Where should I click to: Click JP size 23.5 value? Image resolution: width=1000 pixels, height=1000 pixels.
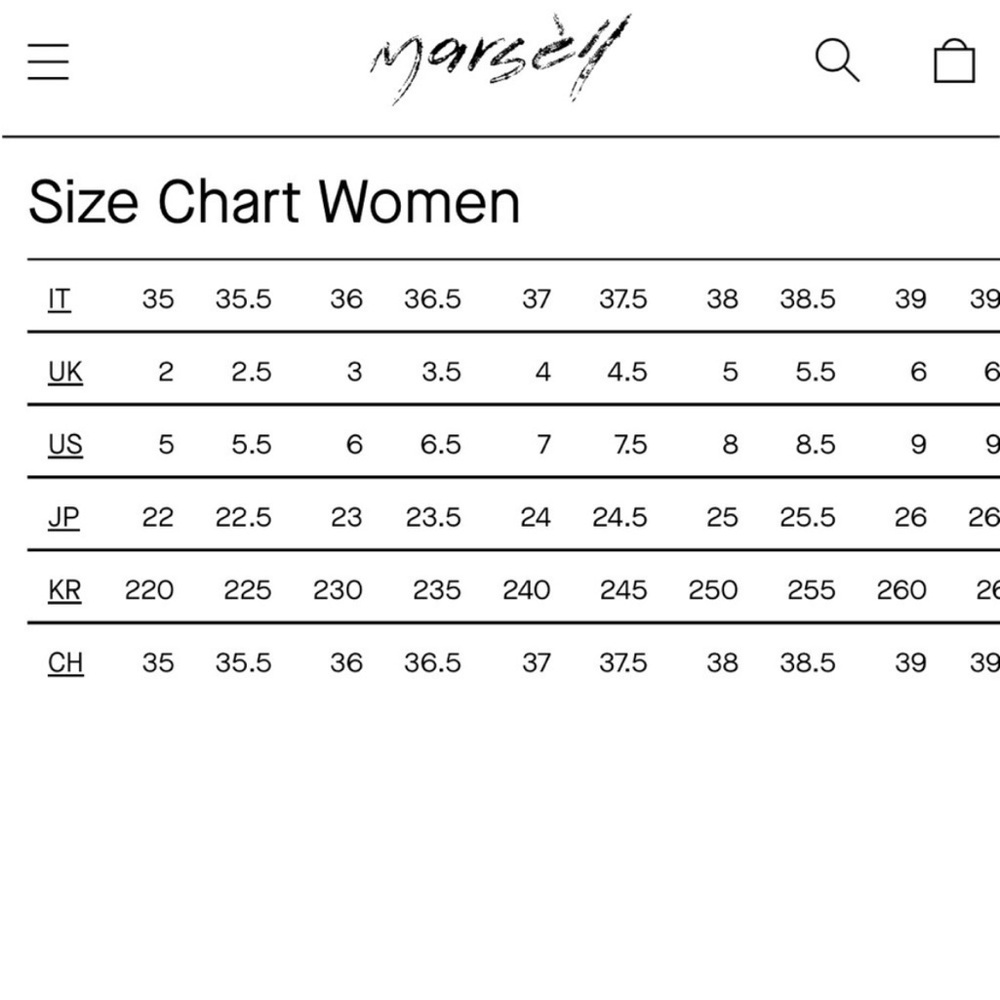[433, 517]
